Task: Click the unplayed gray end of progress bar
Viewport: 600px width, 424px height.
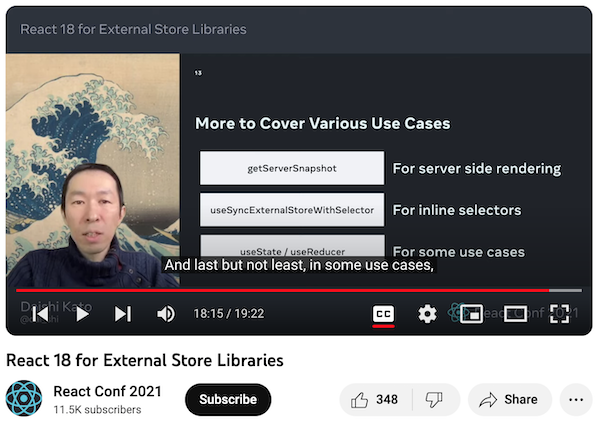Action: tap(566, 290)
